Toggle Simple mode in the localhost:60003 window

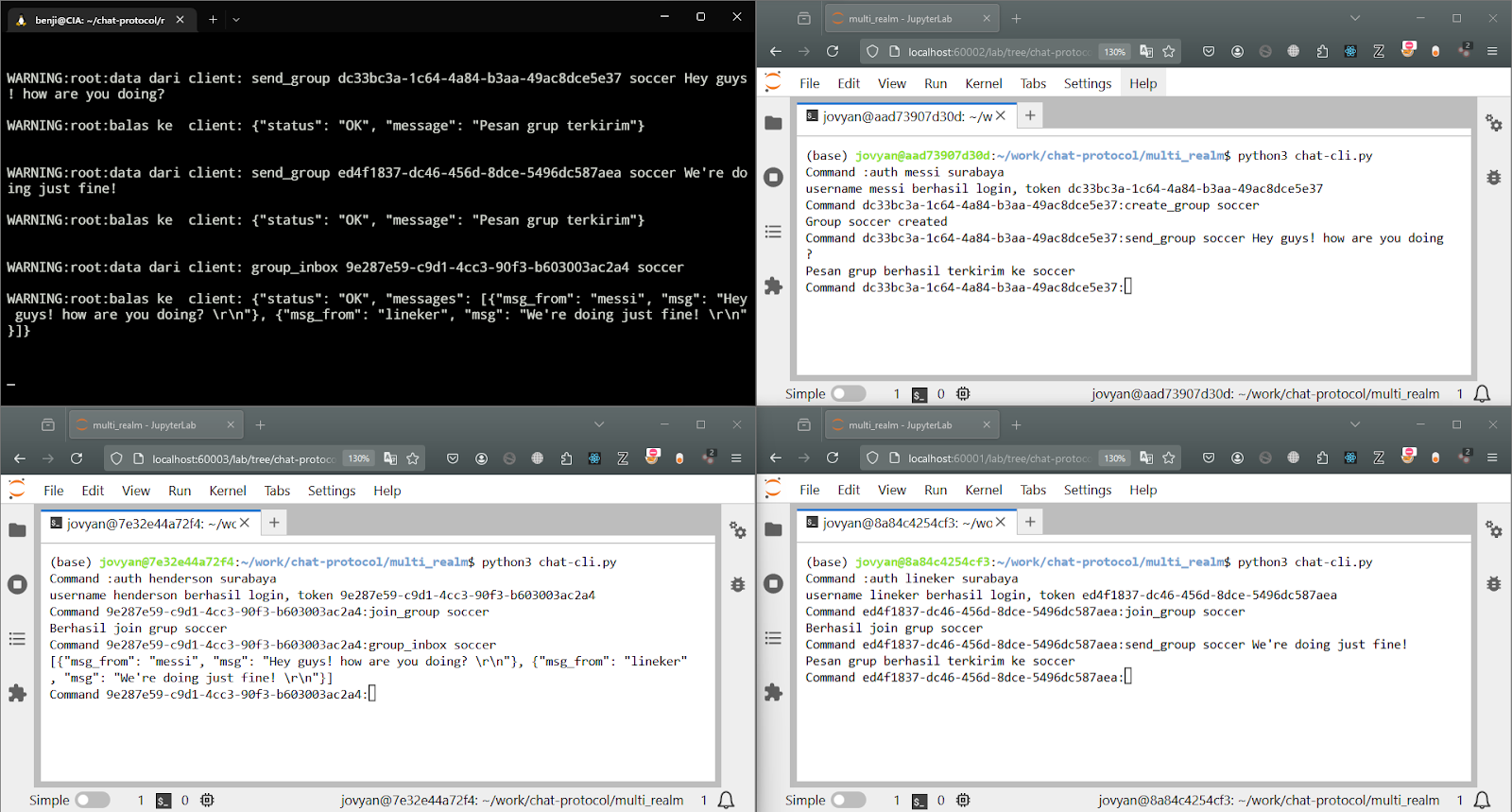pyautogui.click(x=92, y=801)
